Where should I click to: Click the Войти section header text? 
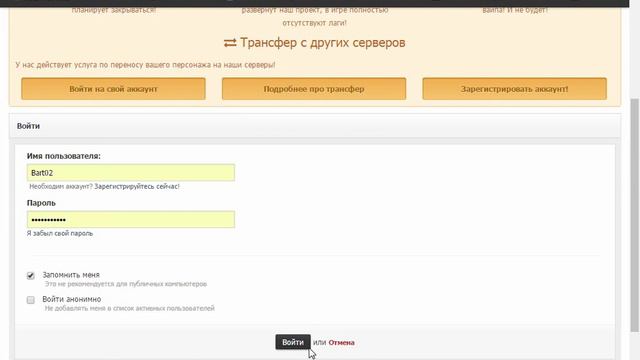click(28, 126)
